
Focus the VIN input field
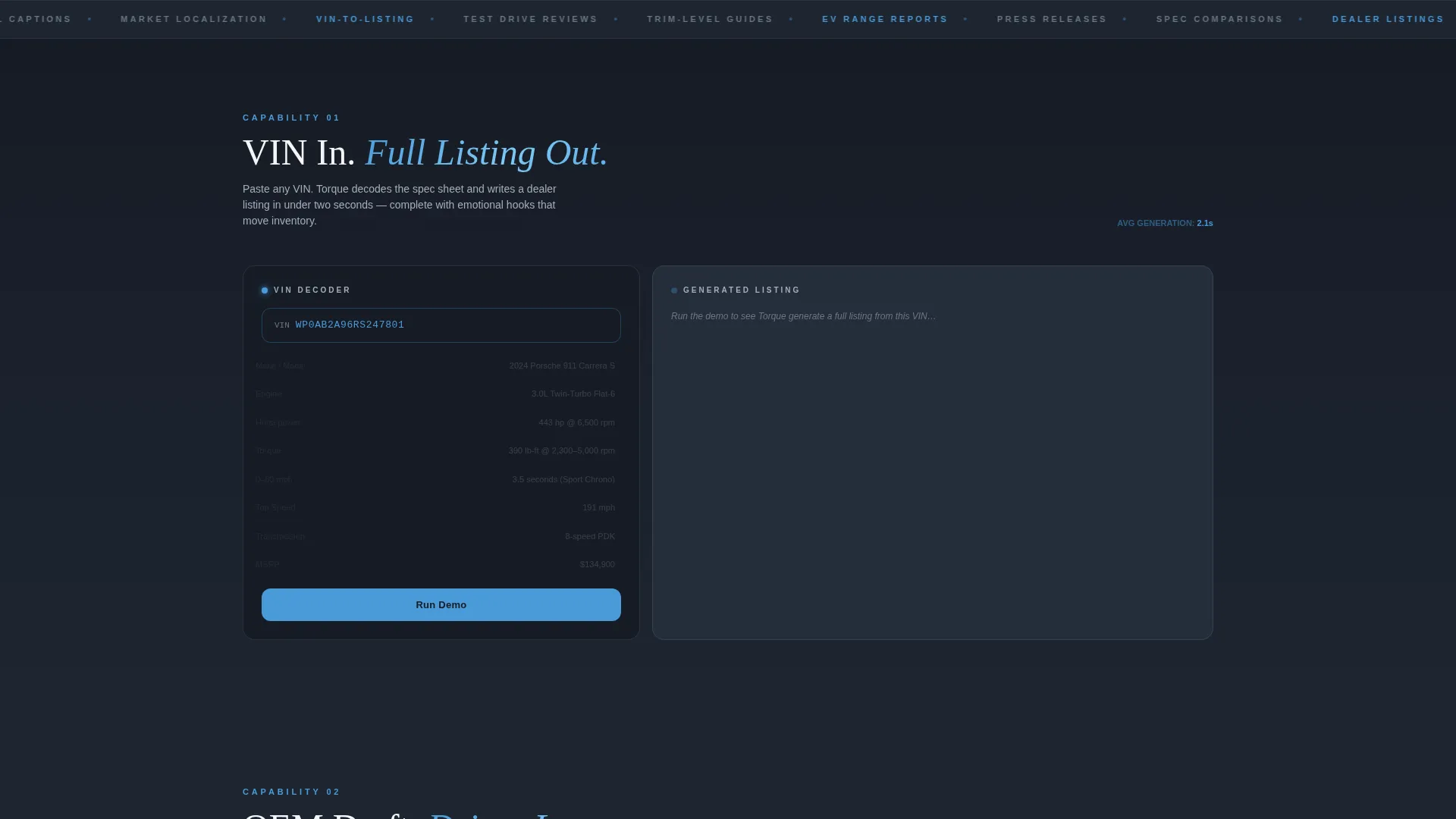coord(441,325)
